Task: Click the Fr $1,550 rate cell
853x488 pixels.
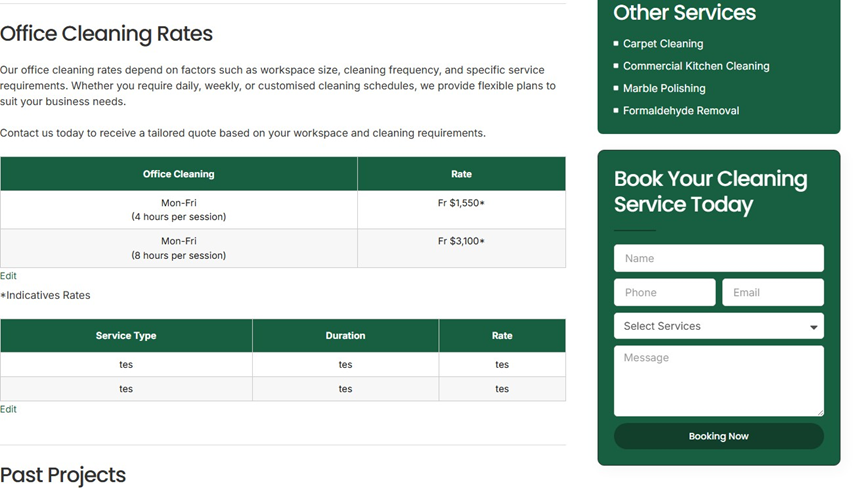Action: coord(461,203)
